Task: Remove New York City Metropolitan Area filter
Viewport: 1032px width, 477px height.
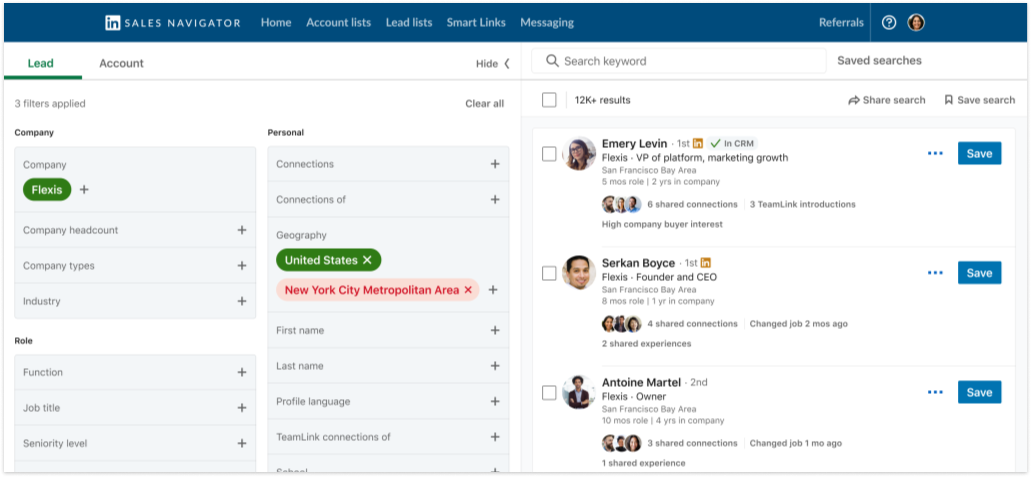Action: (x=468, y=289)
